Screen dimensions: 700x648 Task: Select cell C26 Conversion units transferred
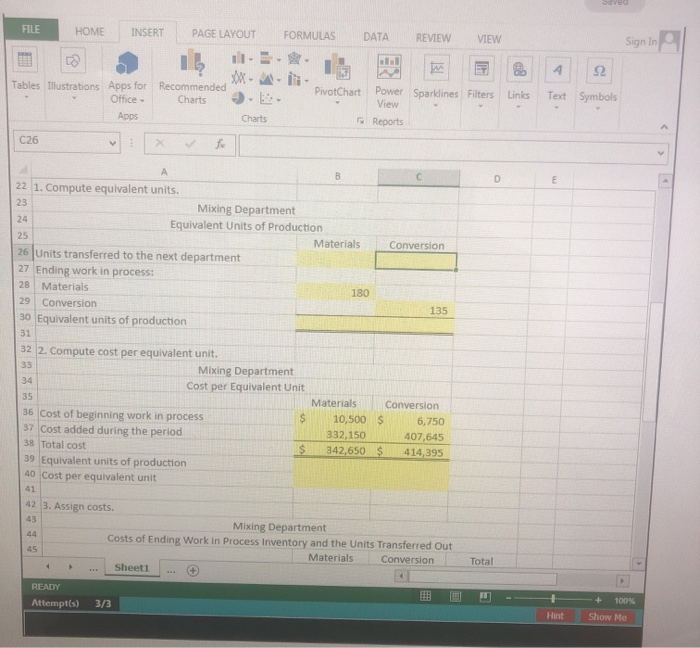coord(416,261)
